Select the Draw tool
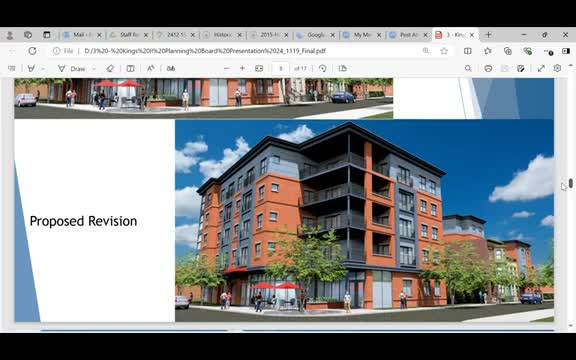The width and height of the screenshot is (576, 360). pyautogui.click(x=72, y=69)
